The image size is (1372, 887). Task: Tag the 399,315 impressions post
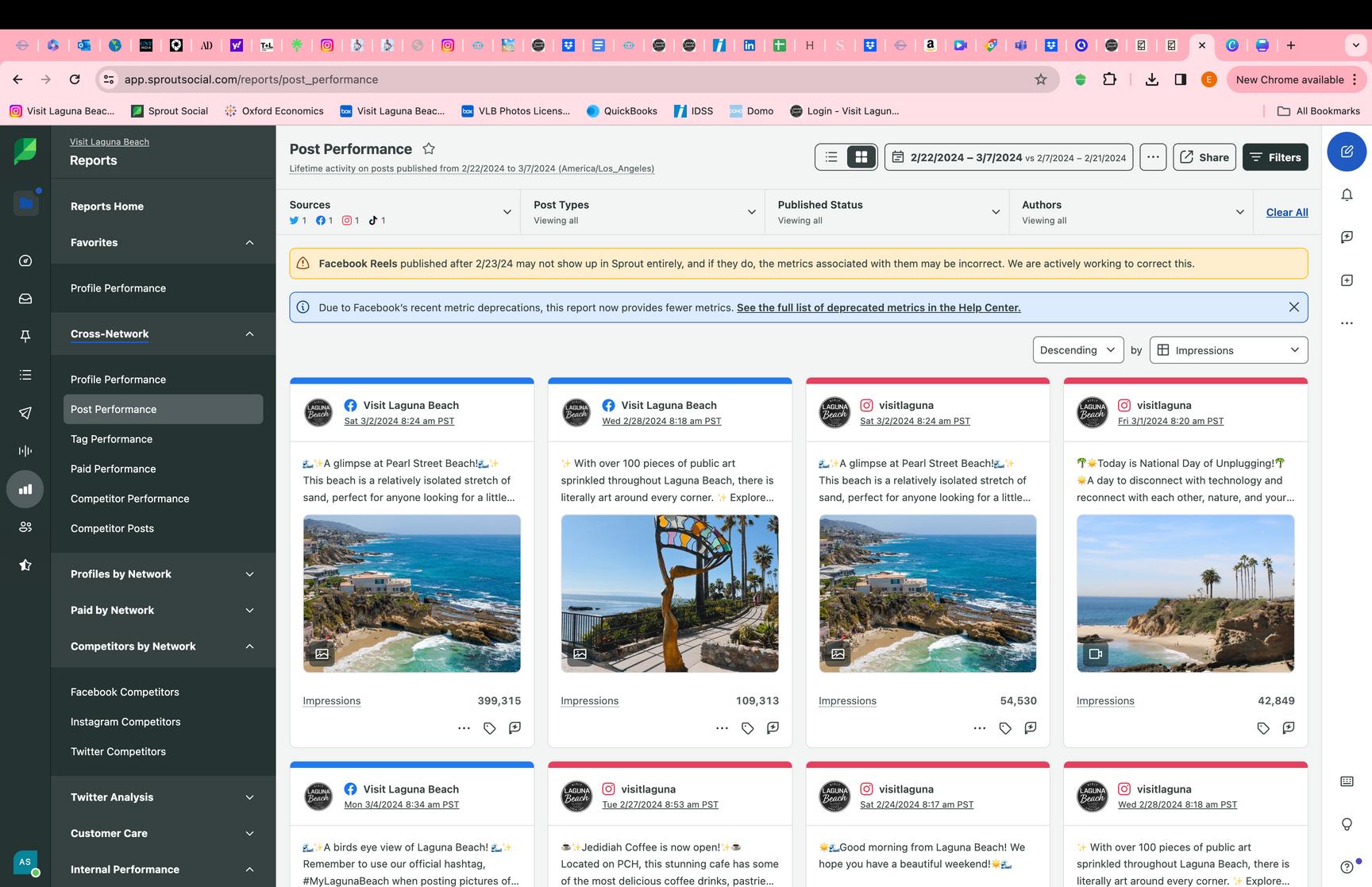click(490, 727)
